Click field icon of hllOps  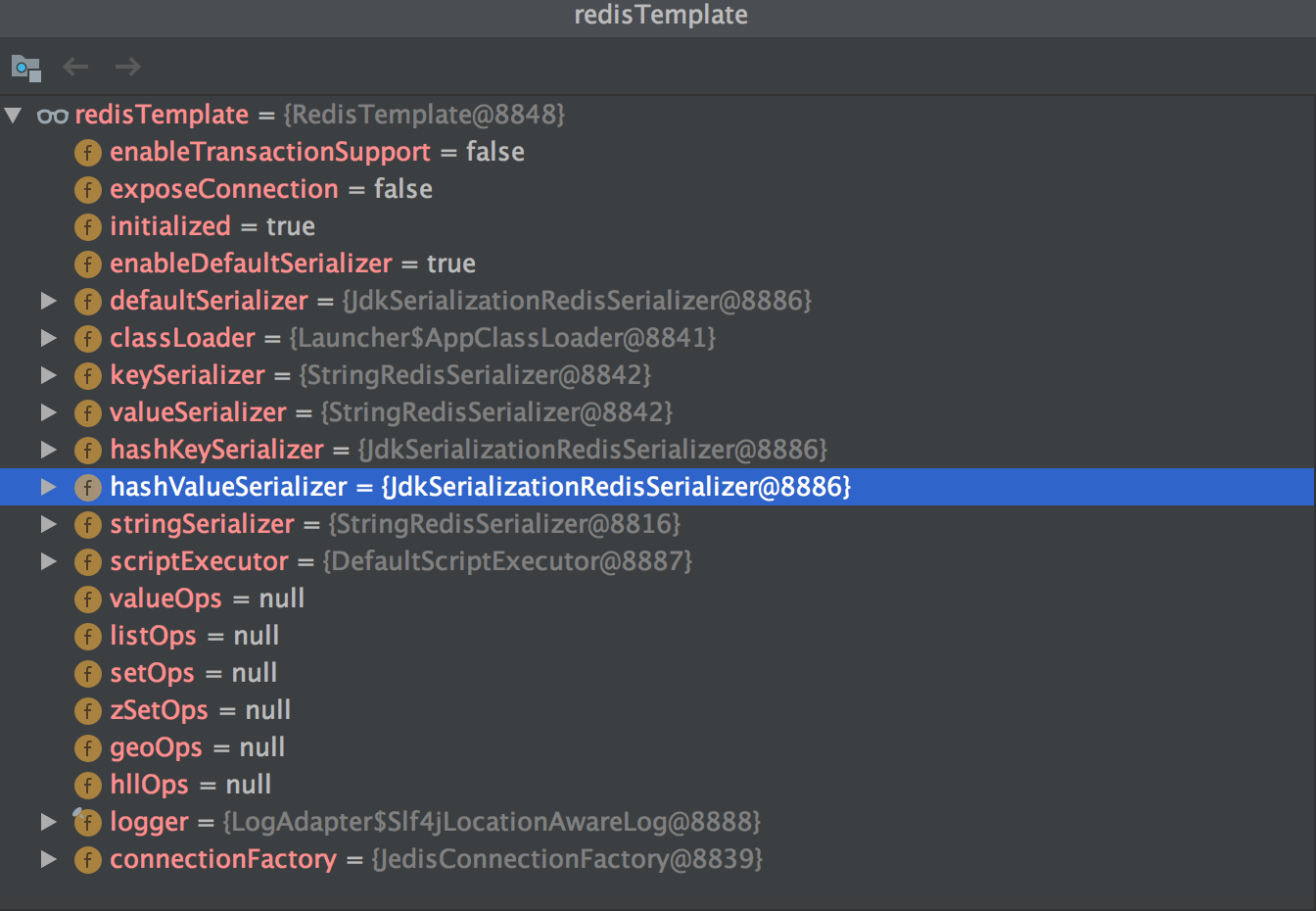pyautogui.click(x=88, y=786)
